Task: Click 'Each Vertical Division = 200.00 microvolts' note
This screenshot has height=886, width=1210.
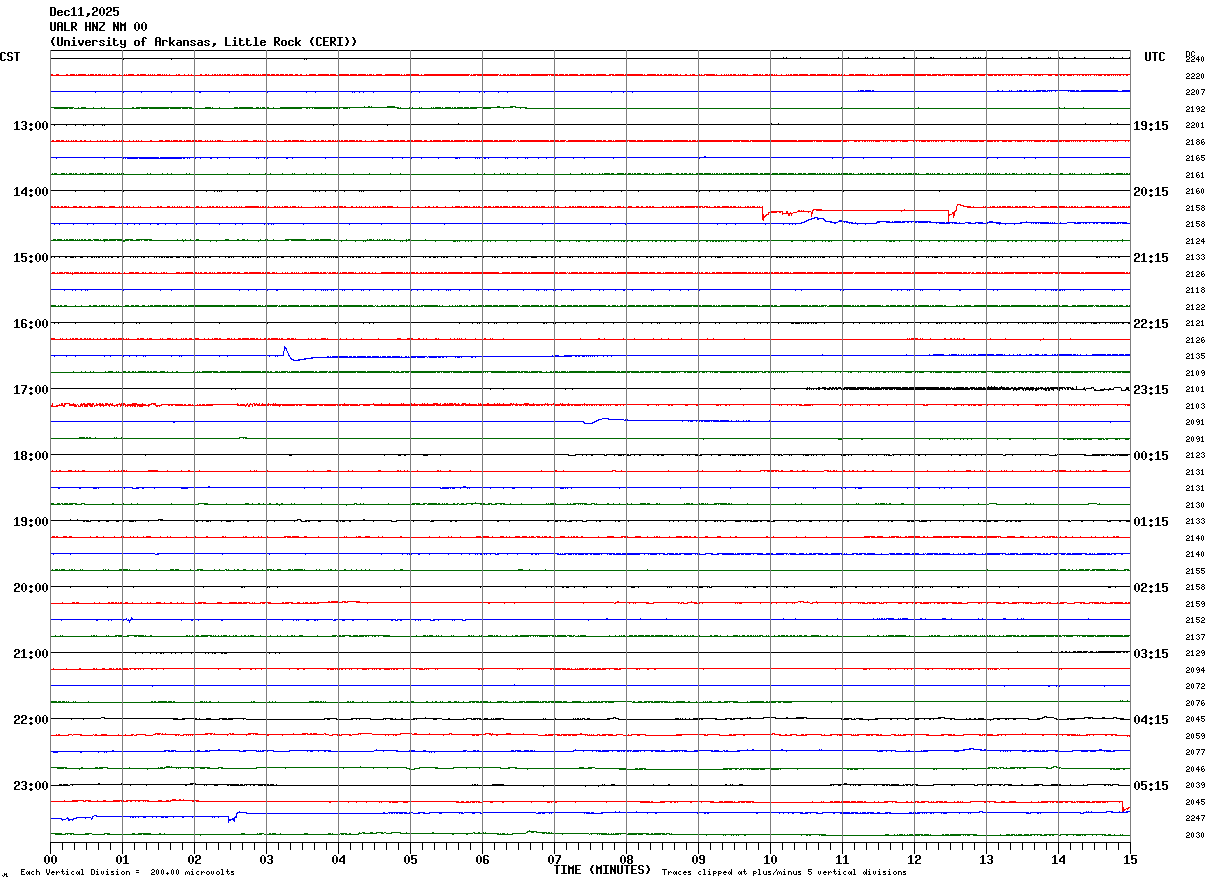Action: click(x=127, y=873)
